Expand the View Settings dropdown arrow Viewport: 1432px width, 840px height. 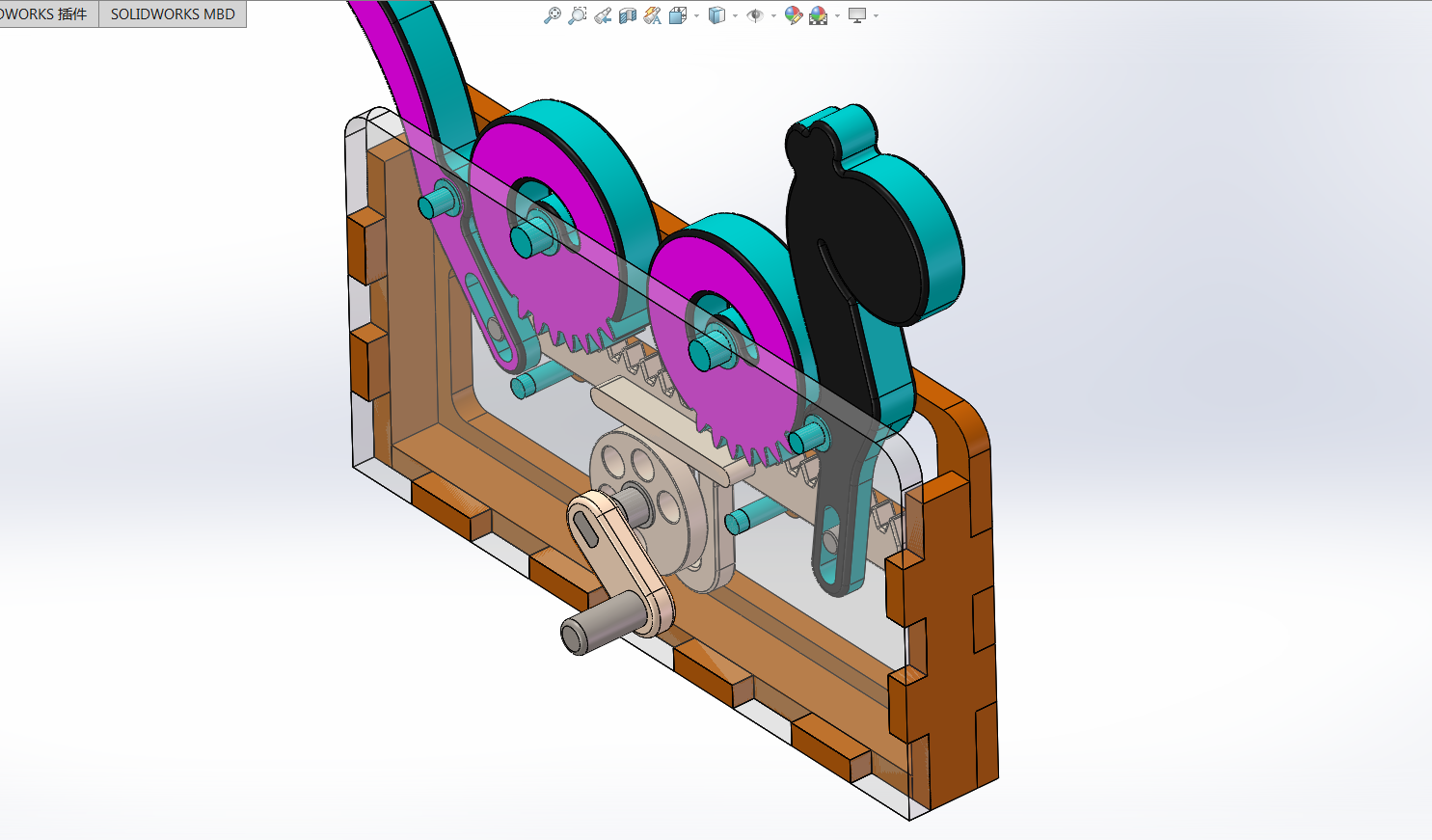pyautogui.click(x=876, y=15)
